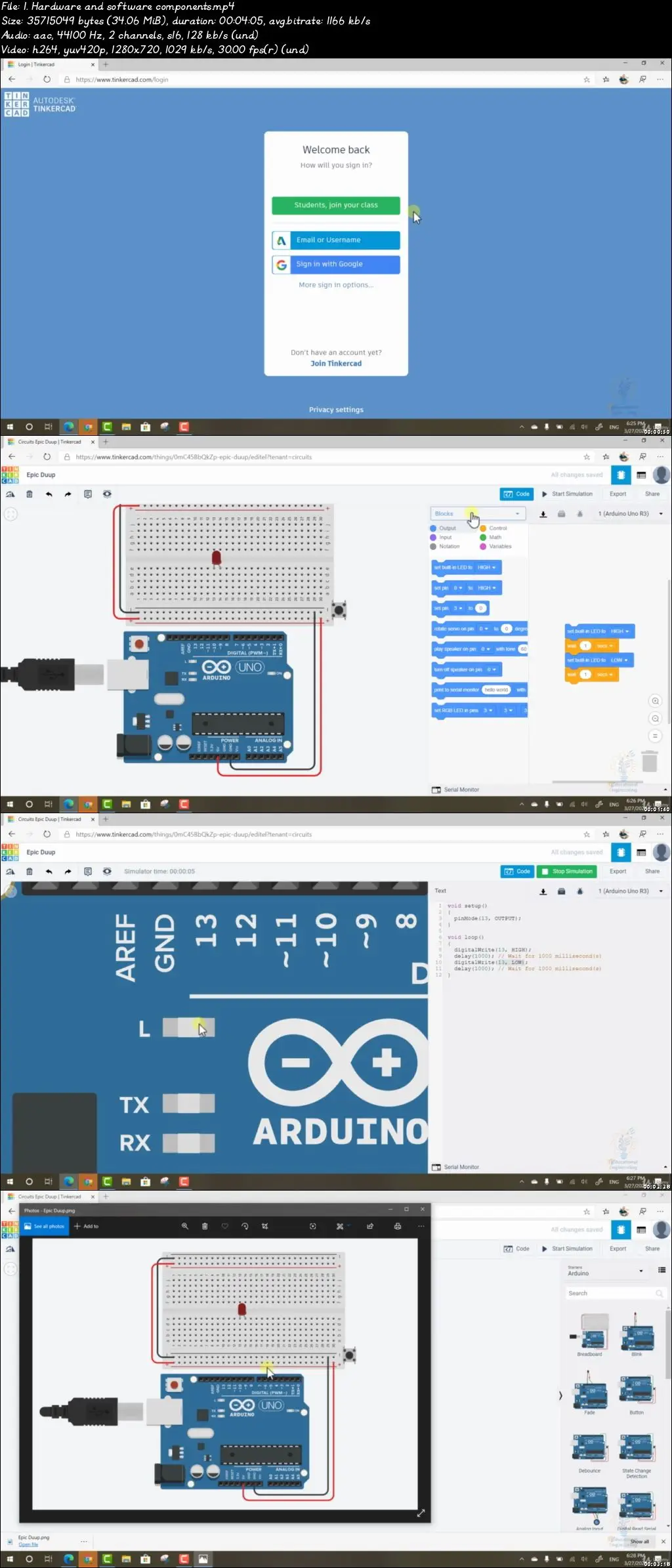Open the Starters Arduino components dropdown
This screenshot has height=1568, width=672.
pyautogui.click(x=605, y=1271)
